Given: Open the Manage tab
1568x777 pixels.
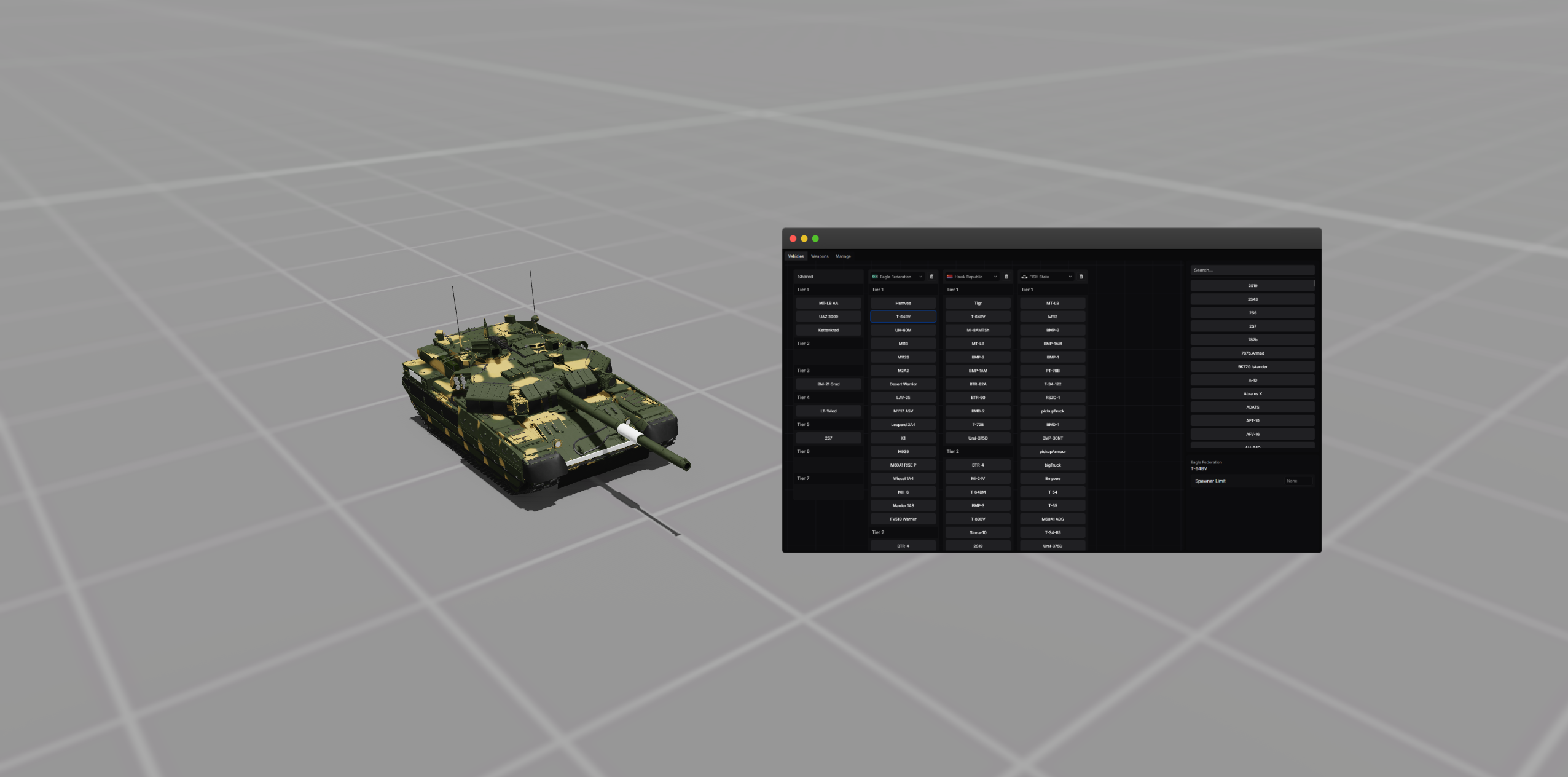Looking at the screenshot, I should [x=843, y=256].
